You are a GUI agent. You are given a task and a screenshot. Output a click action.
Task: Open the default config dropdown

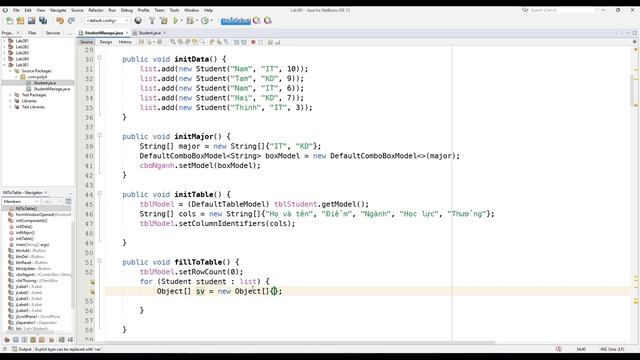click(x=107, y=20)
